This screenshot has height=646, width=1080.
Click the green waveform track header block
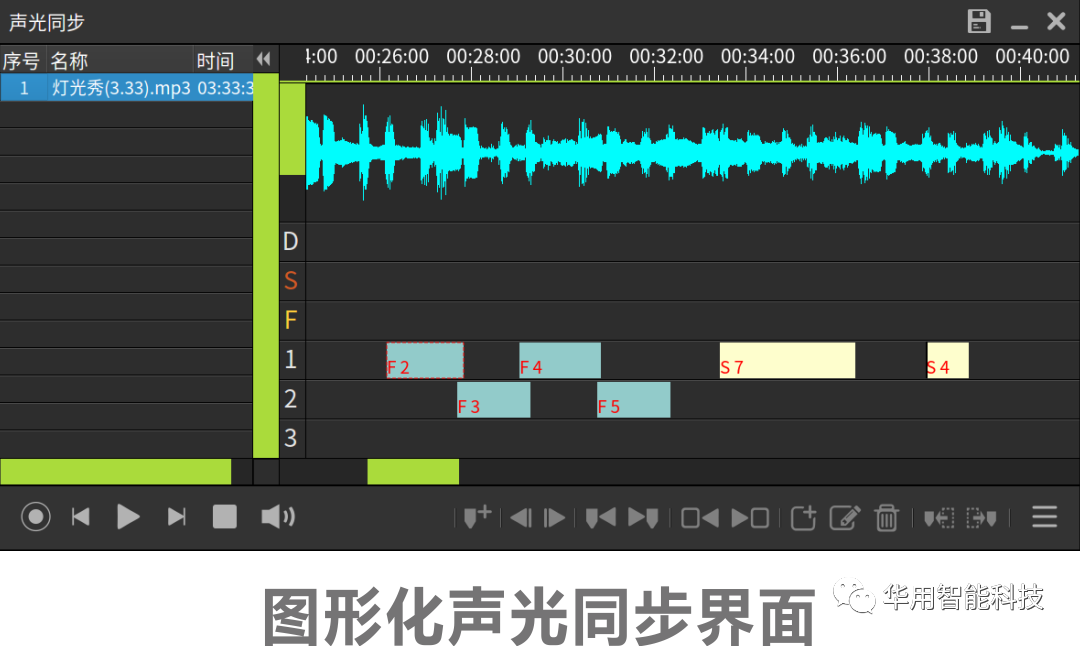coord(293,129)
